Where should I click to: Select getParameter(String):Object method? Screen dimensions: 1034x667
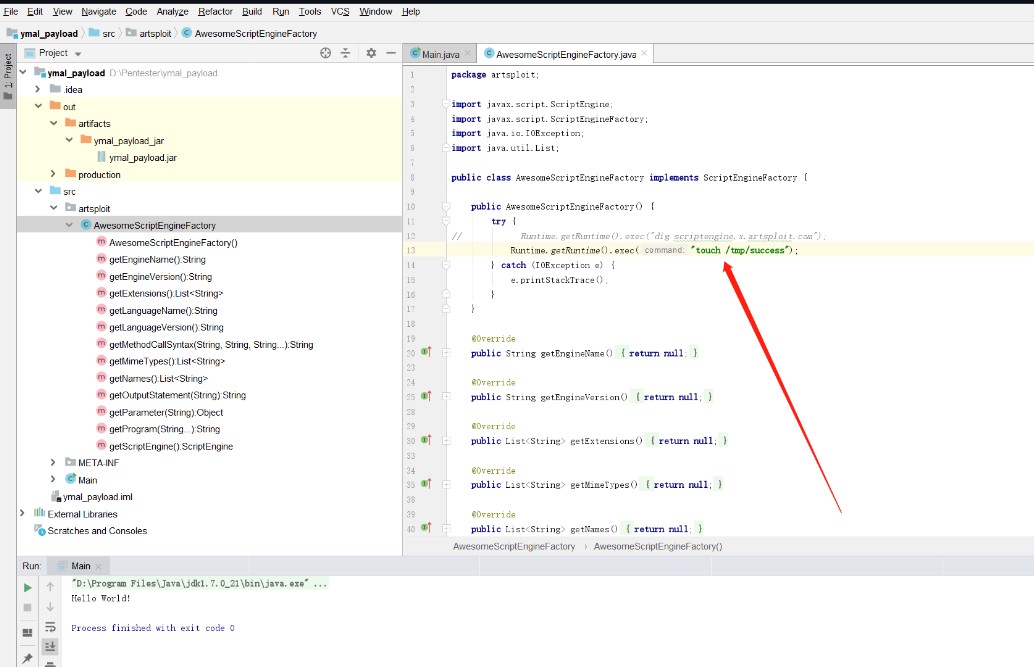[166, 412]
